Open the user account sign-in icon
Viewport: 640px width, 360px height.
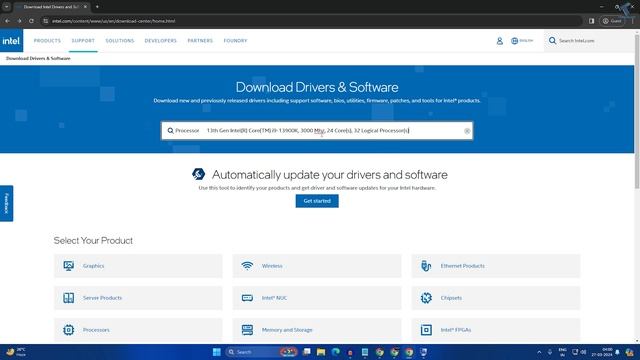[500, 41]
